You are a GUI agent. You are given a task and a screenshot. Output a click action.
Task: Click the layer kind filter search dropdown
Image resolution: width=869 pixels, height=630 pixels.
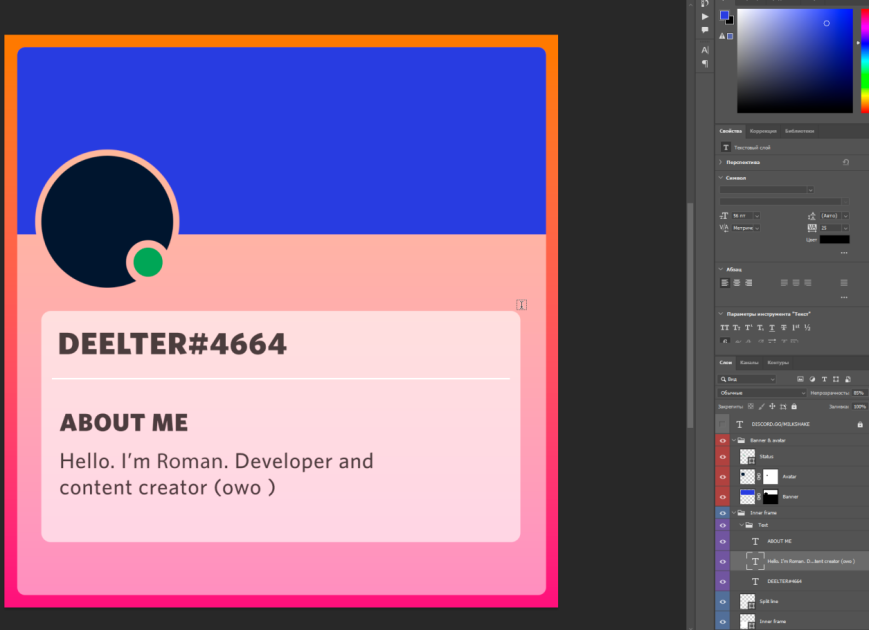point(747,379)
